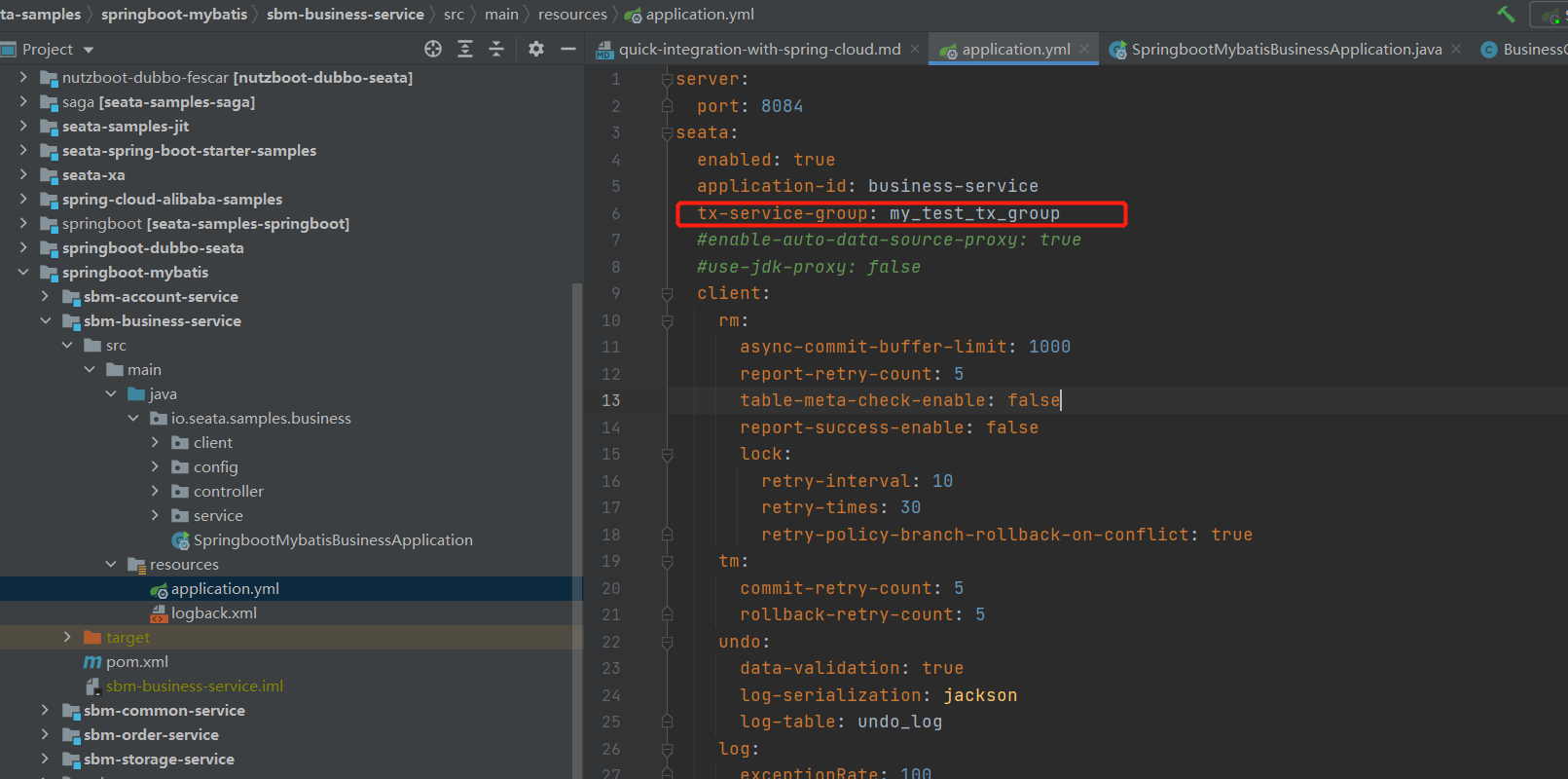Select the config package
Image resolution: width=1568 pixels, height=779 pixels.
[x=215, y=466]
